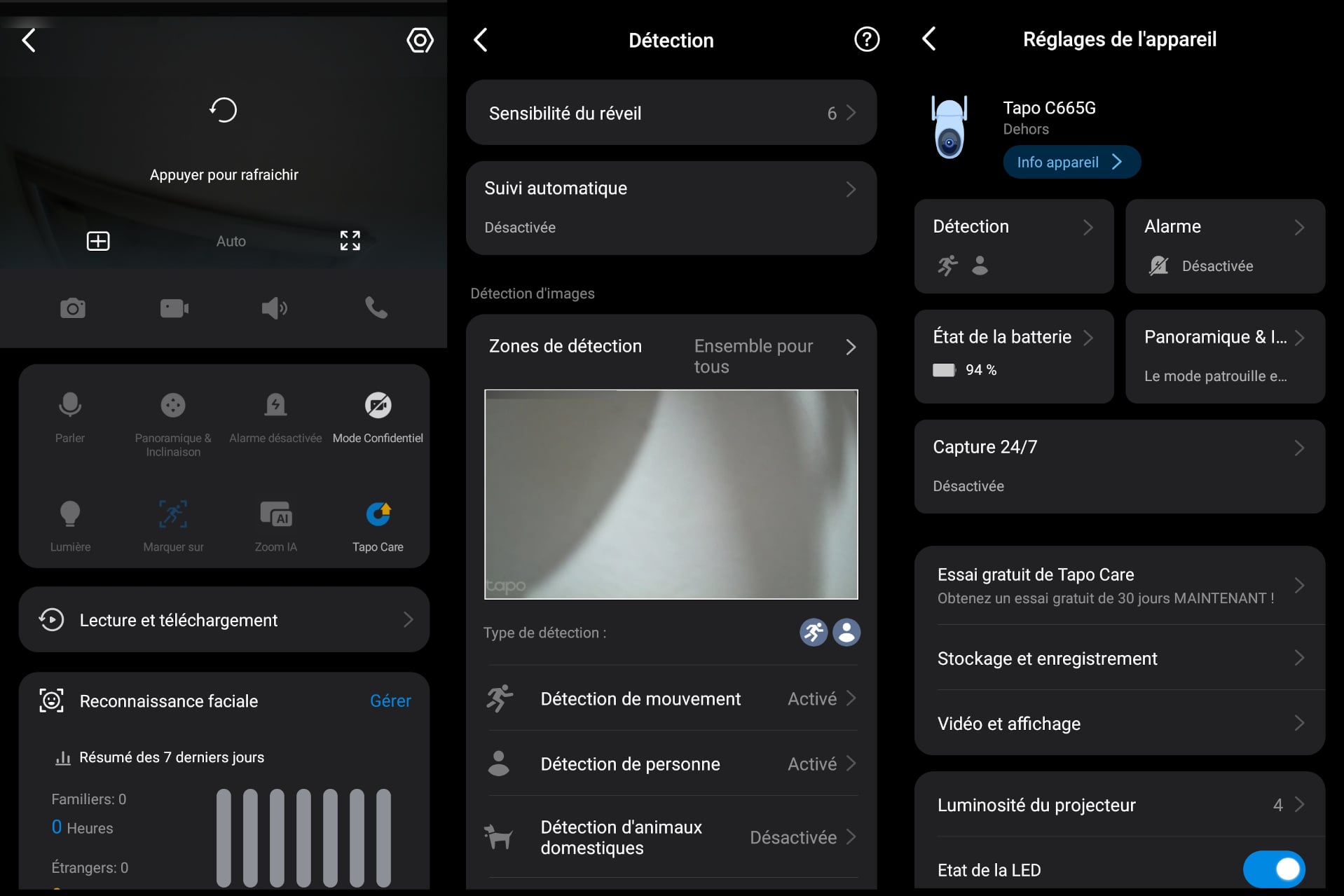Toggle person detection type filter icon

[846, 633]
